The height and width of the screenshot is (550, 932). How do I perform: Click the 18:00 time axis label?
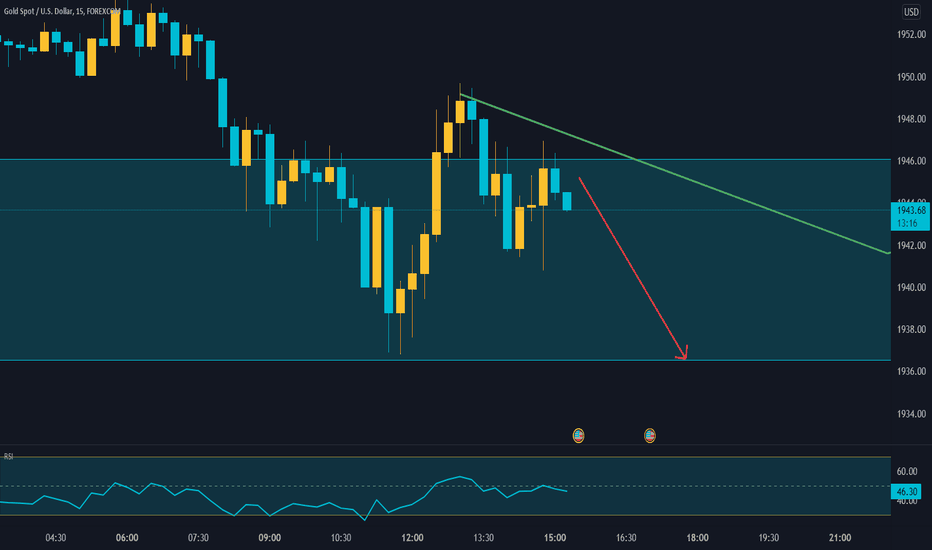point(698,538)
